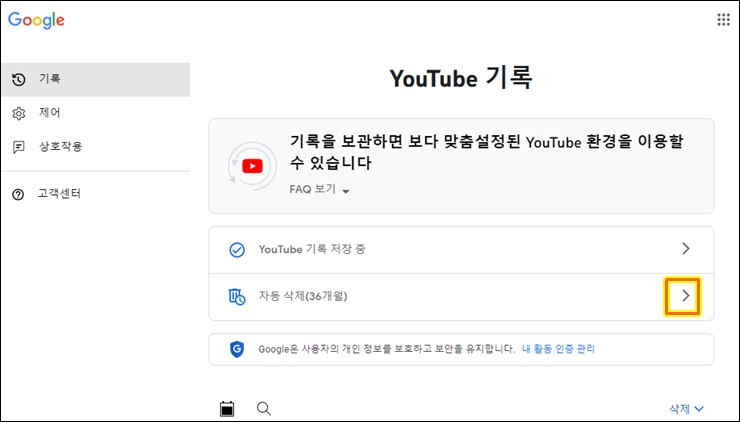Click the comment icon beside 상호작용
Screen dimensions: 740x422
click(x=19, y=147)
